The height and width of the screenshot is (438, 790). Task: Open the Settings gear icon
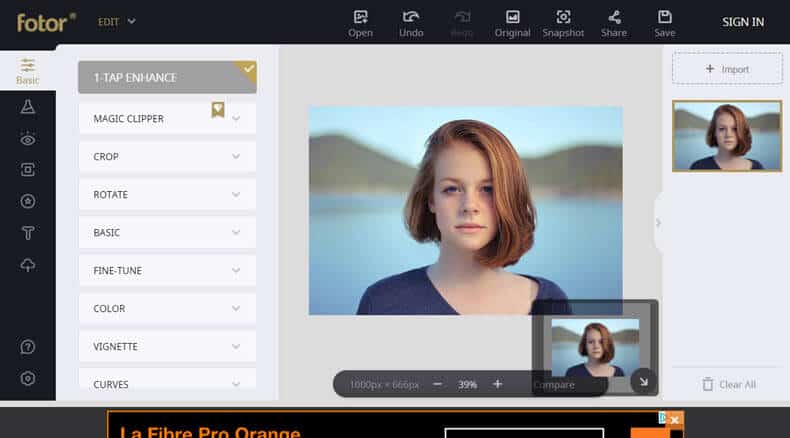pos(28,379)
